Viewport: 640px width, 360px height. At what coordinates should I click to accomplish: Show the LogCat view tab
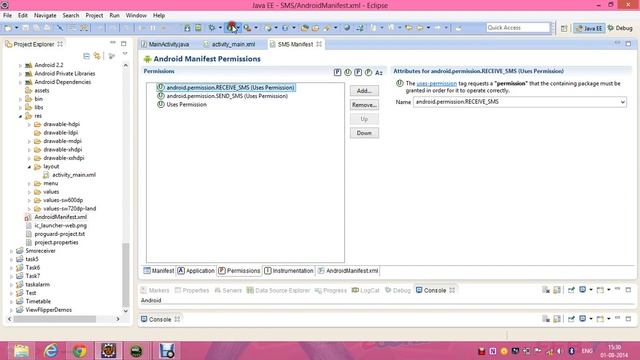click(366, 290)
